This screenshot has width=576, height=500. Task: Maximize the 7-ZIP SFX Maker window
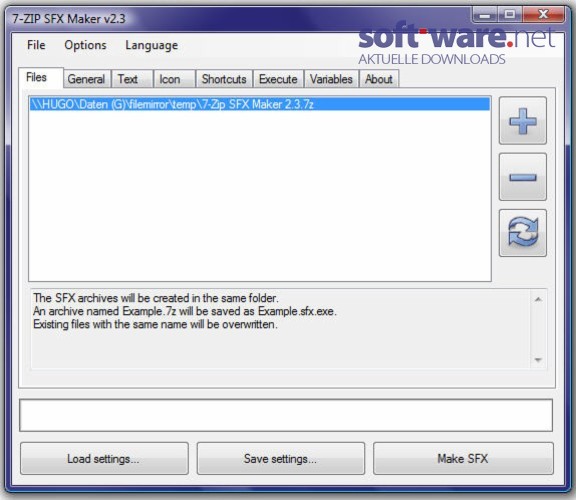click(x=510, y=15)
